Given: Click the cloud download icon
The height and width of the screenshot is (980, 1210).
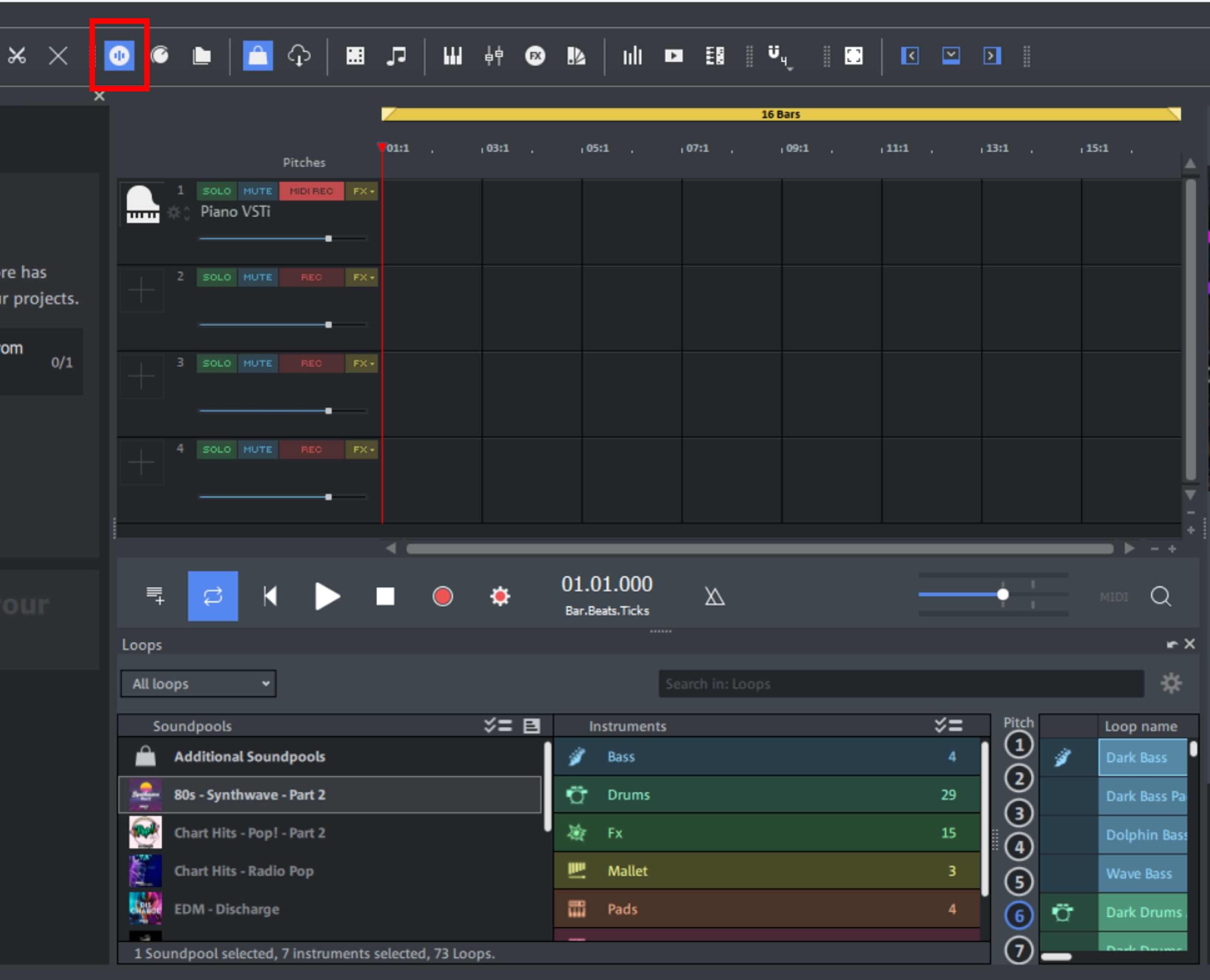Looking at the screenshot, I should [299, 56].
